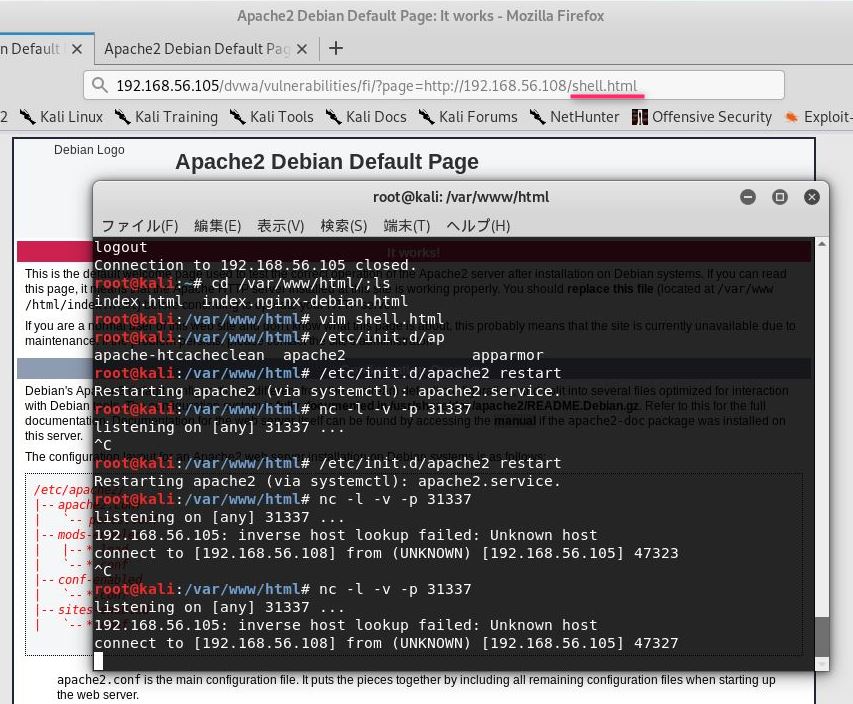853x704 pixels.
Task: Switch to 'Apache2 Debian Default Pag' tab
Action: tap(206, 49)
